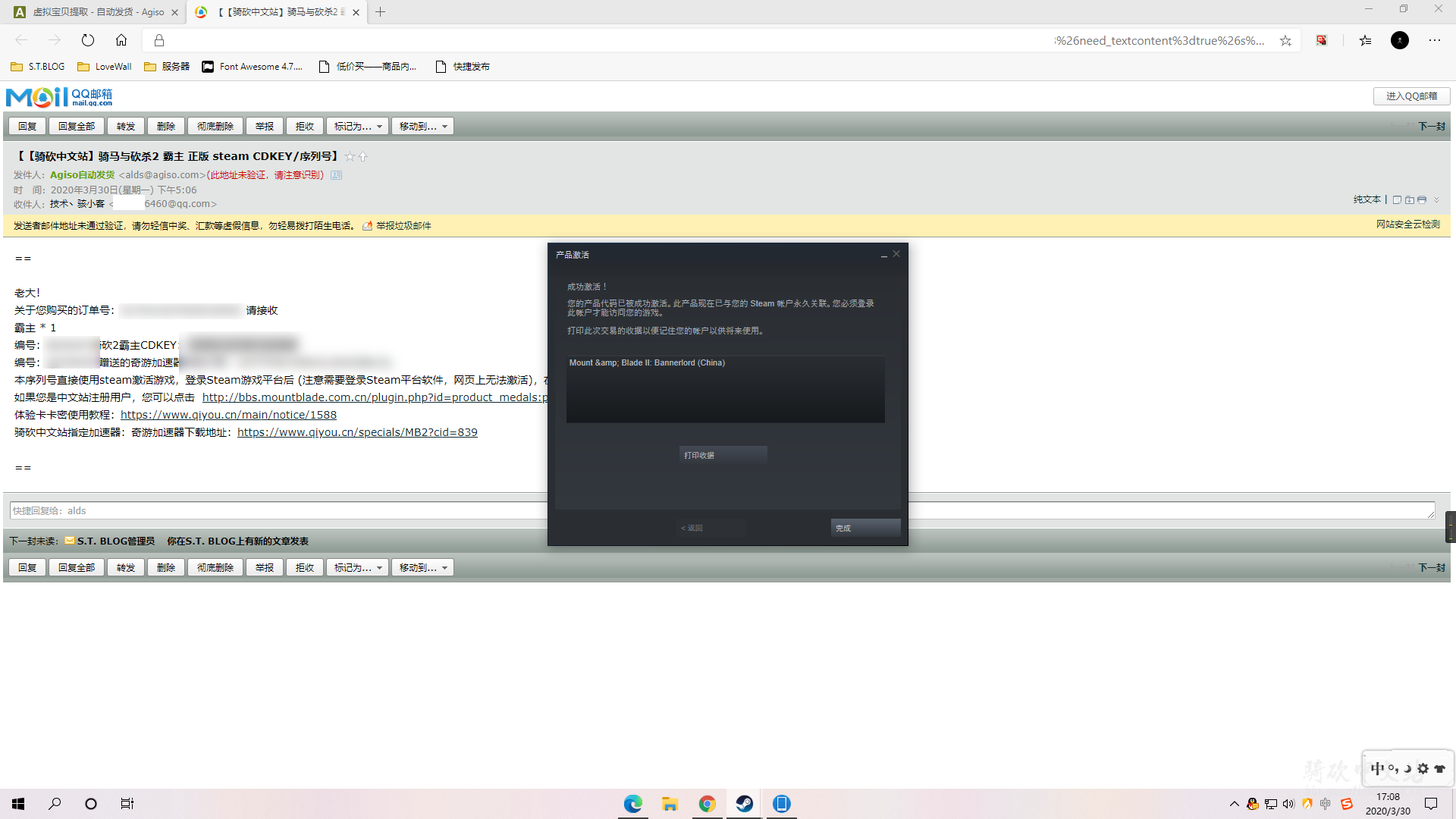Viewport: 1456px width, 819px height.
Task: Click the top 转发 forward button
Action: [x=126, y=126]
